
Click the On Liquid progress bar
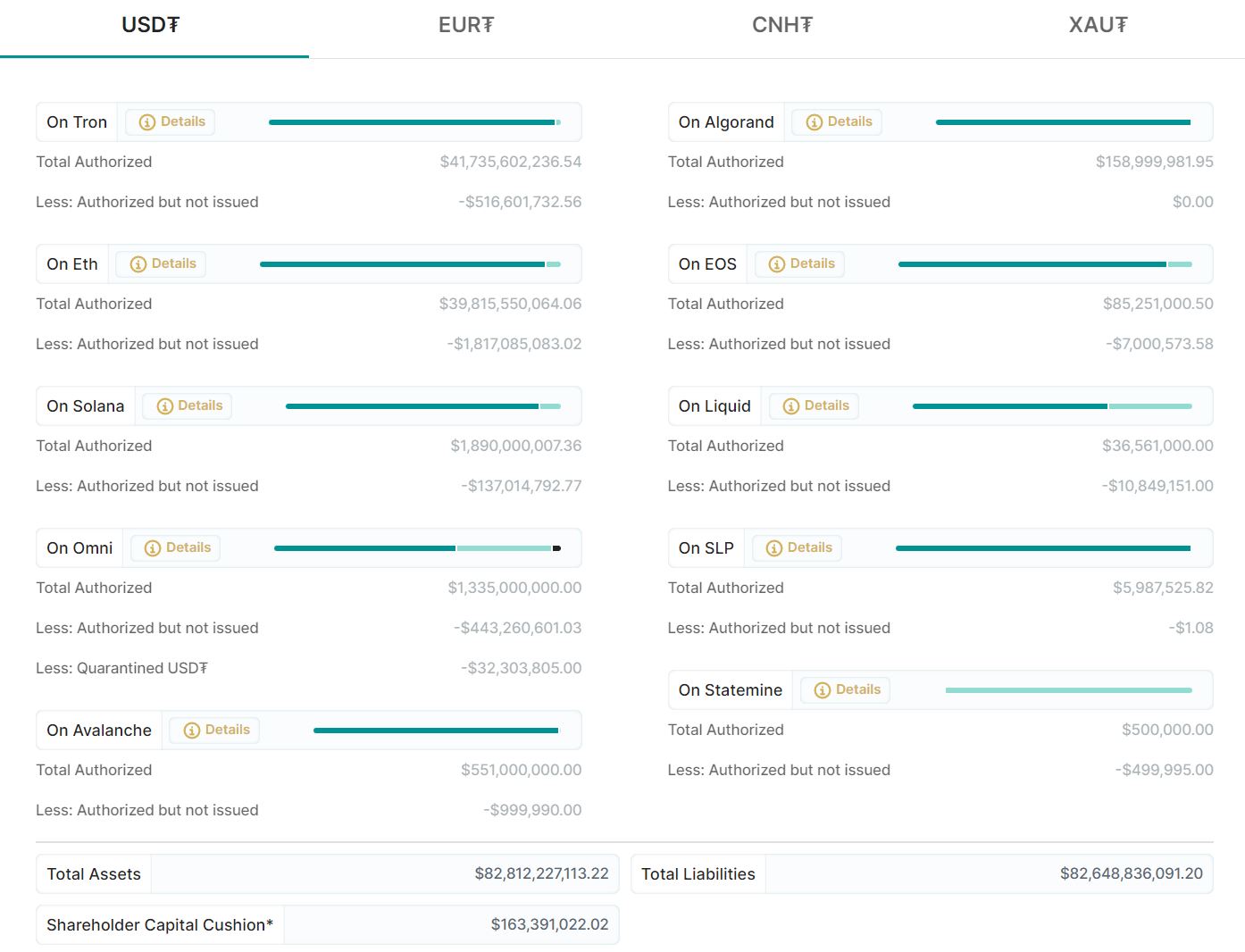[1052, 406]
